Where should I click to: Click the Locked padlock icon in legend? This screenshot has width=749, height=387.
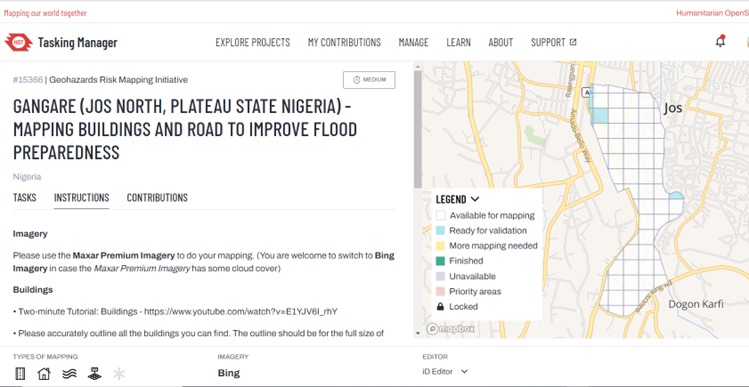[440, 307]
